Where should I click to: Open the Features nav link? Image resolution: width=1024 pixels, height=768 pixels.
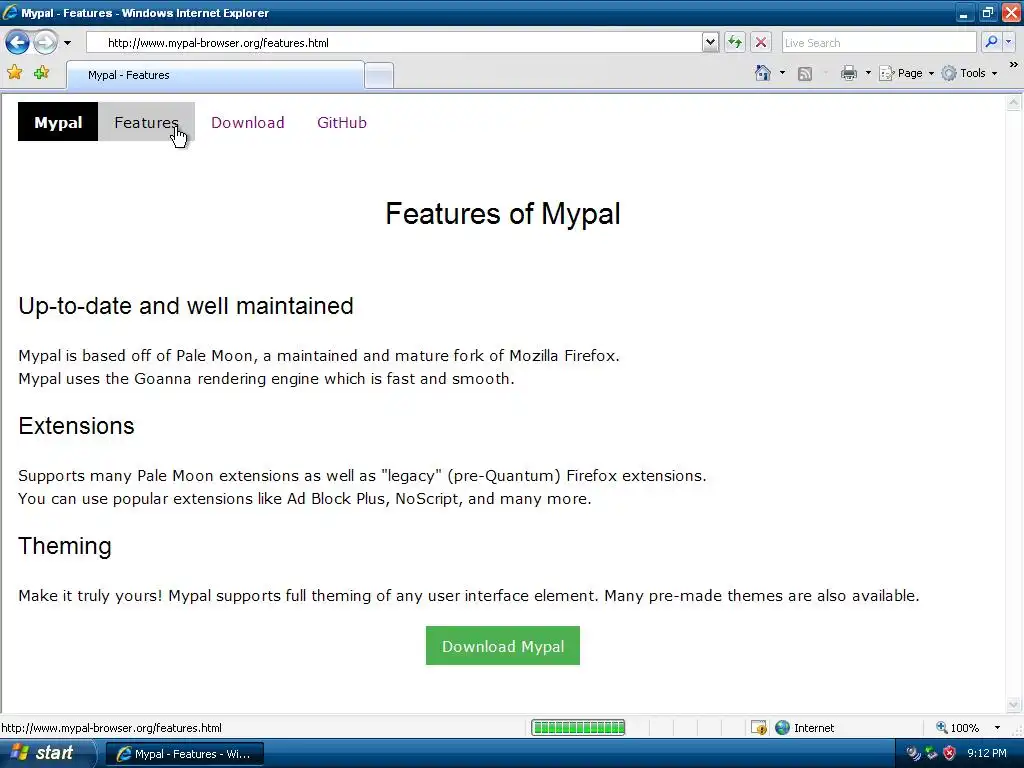[146, 122]
